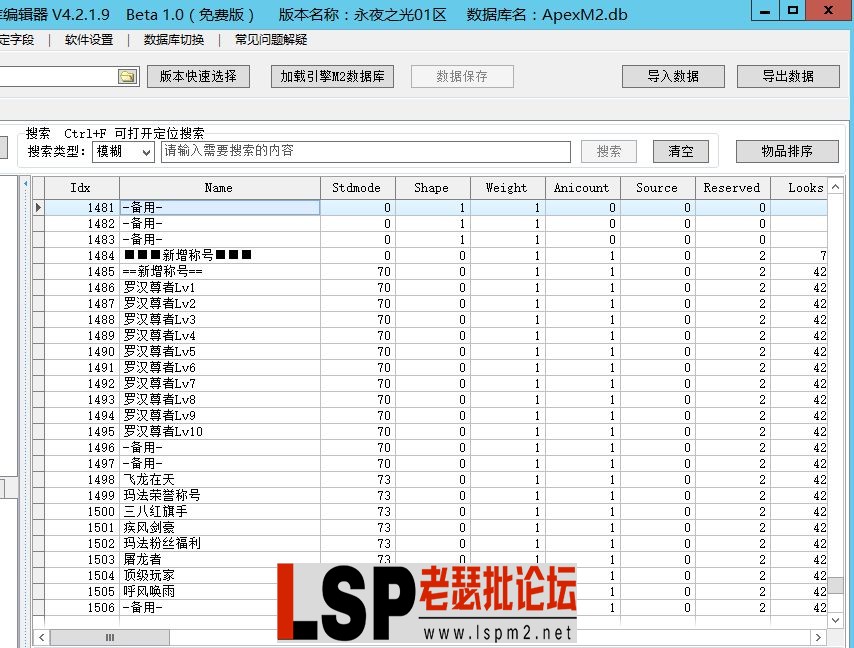
Task: Click the Idx cell 1506
Action: [x=82, y=608]
